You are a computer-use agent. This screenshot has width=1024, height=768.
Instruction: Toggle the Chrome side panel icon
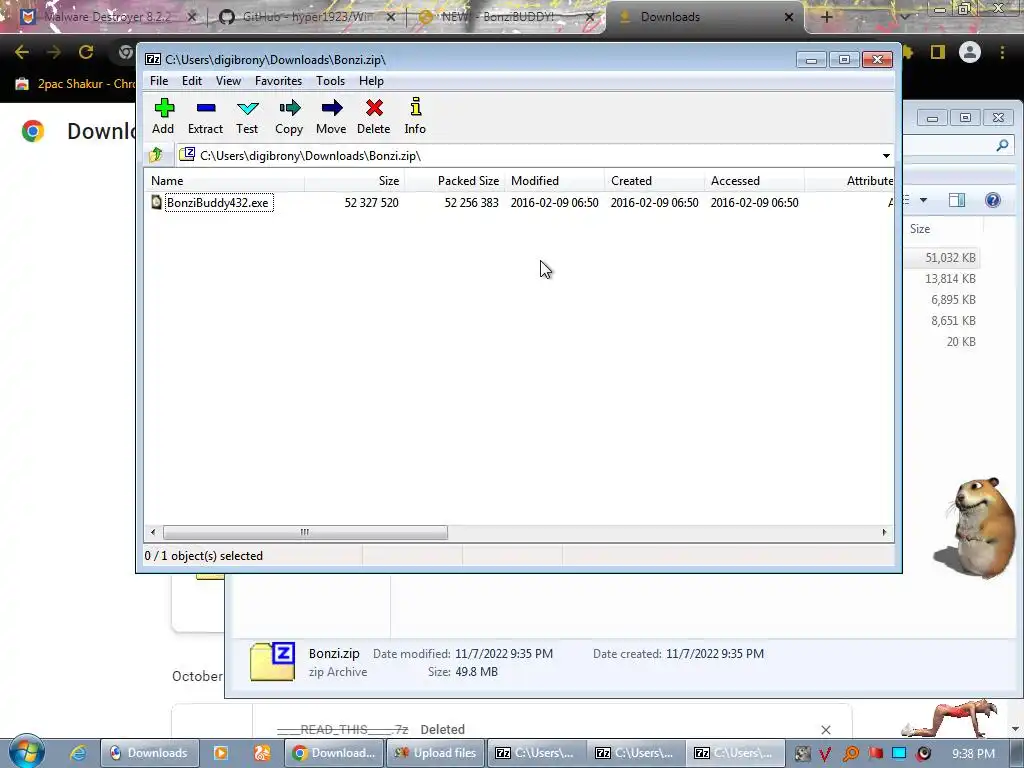tap(938, 52)
